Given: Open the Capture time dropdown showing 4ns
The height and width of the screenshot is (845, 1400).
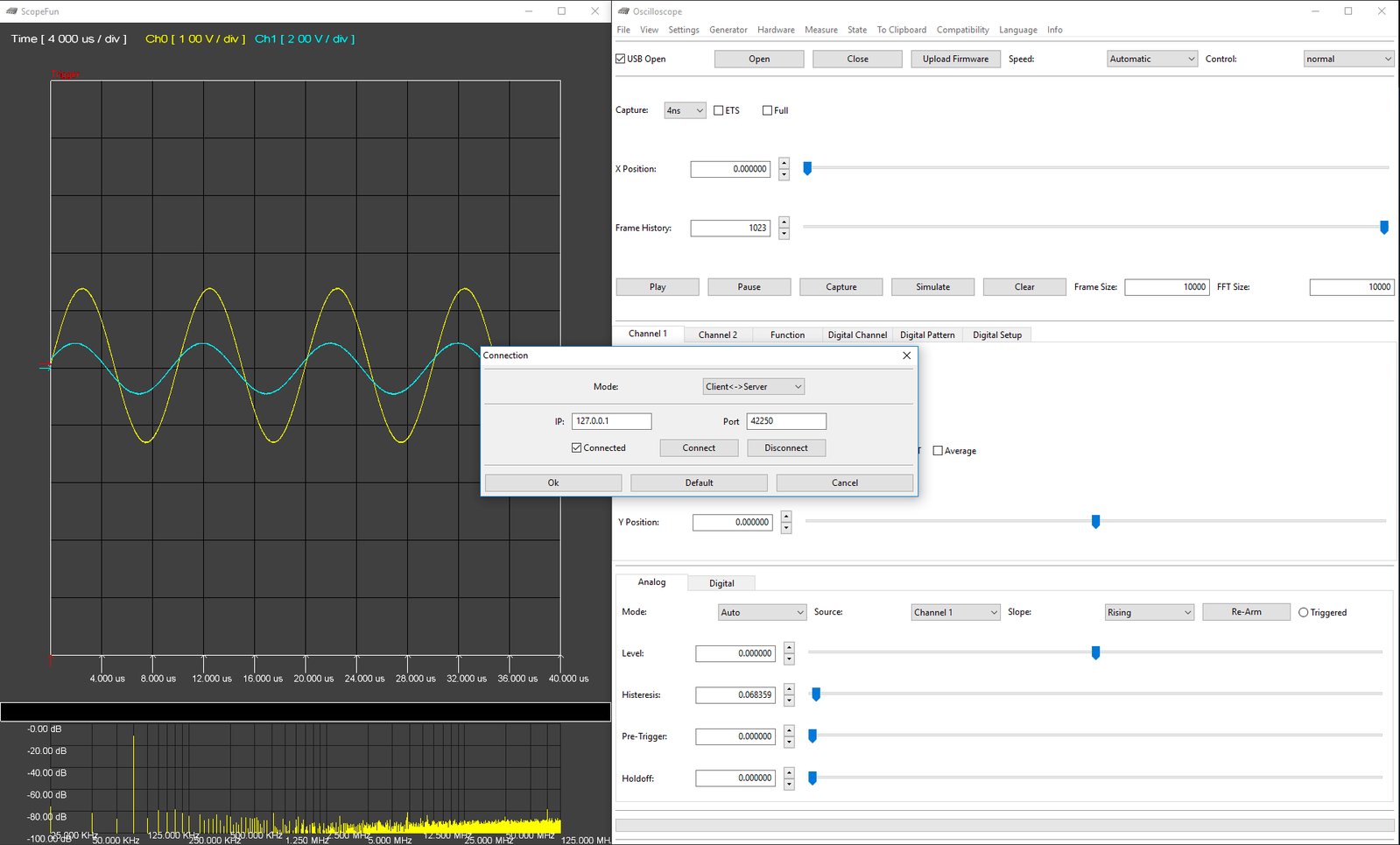Looking at the screenshot, I should coord(685,110).
